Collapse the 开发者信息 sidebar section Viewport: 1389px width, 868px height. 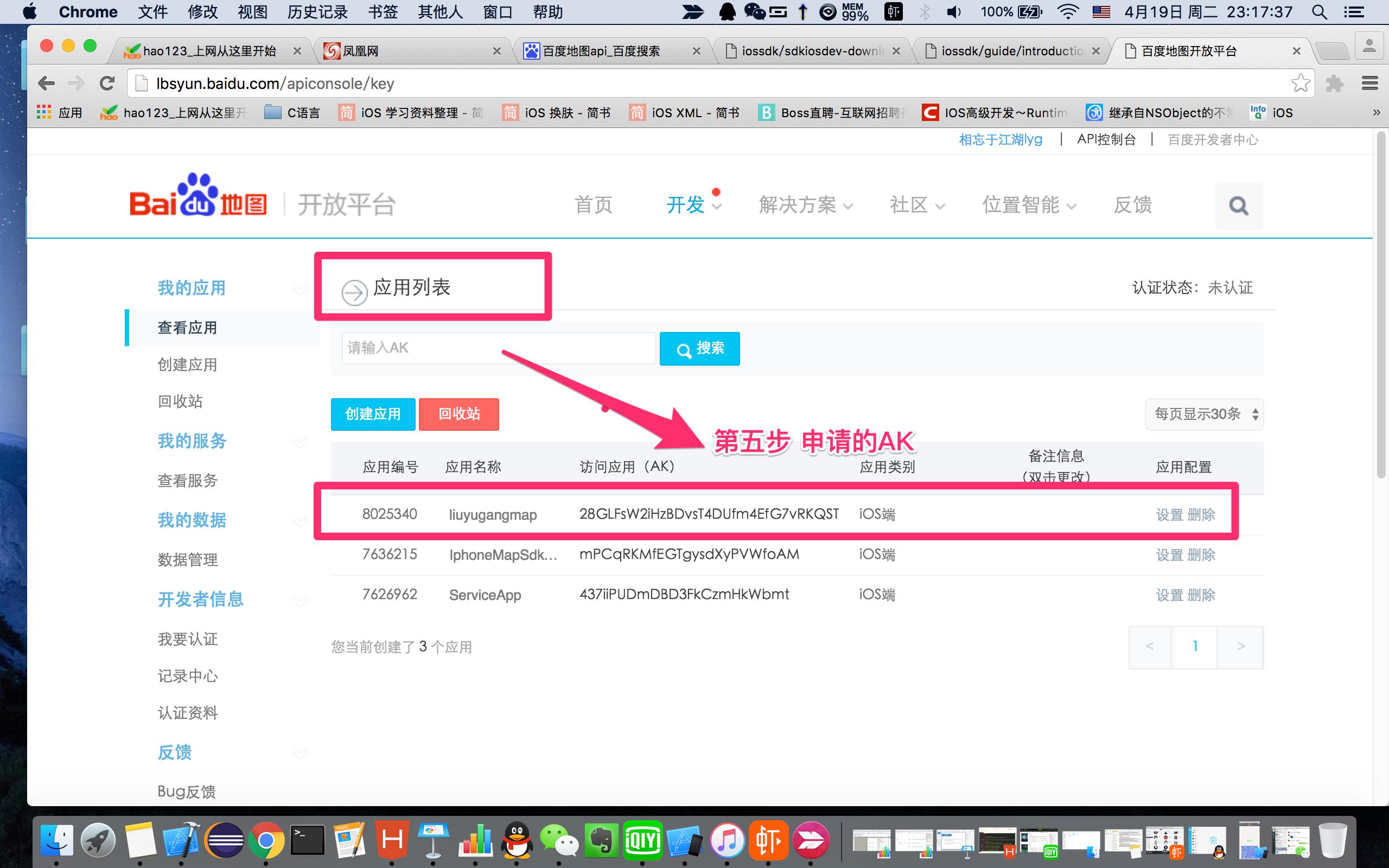coord(300,601)
